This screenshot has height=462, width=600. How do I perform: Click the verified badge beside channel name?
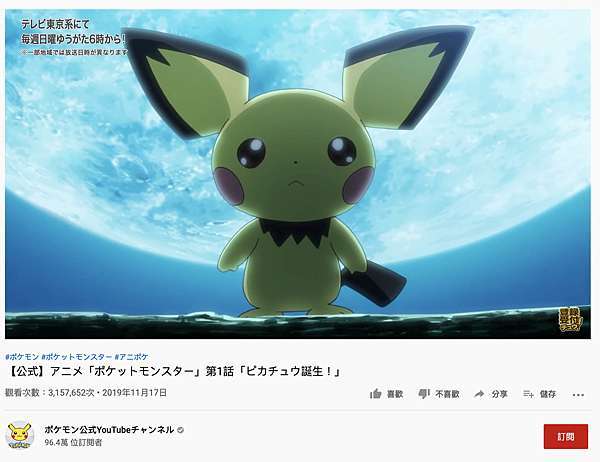point(181,430)
